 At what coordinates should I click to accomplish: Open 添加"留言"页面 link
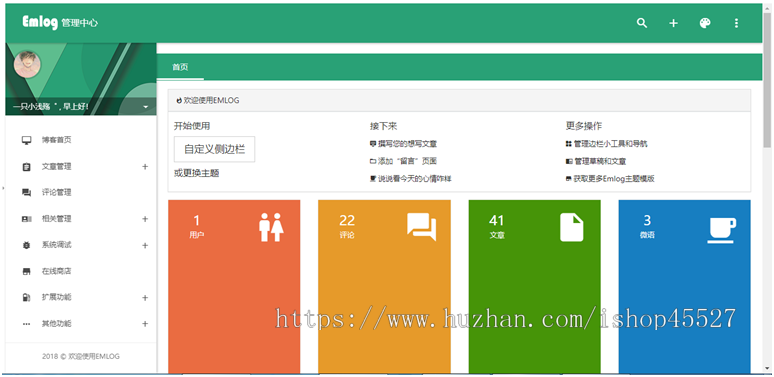click(x=403, y=161)
